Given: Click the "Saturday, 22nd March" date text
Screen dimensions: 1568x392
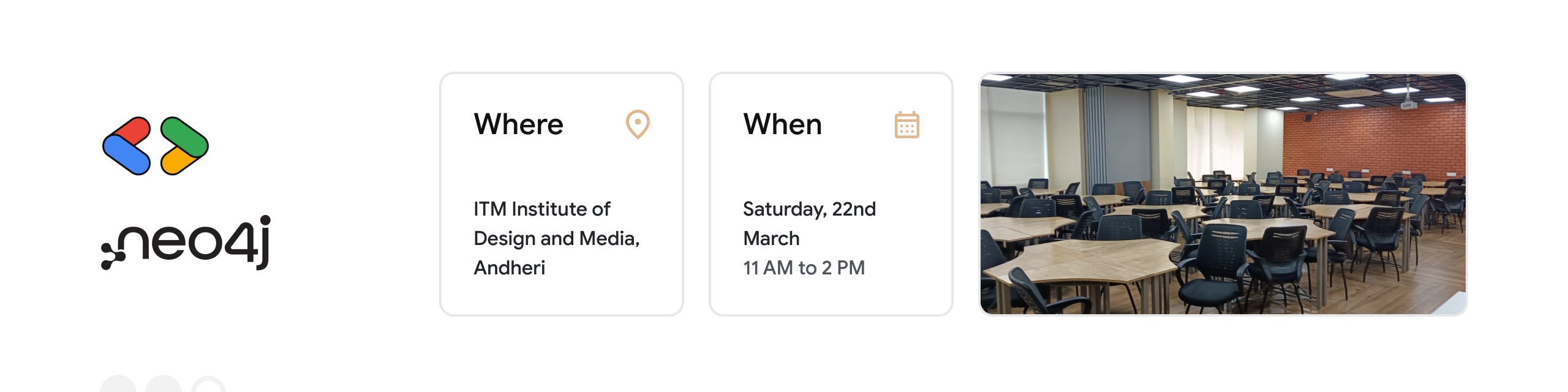Looking at the screenshot, I should [809, 224].
